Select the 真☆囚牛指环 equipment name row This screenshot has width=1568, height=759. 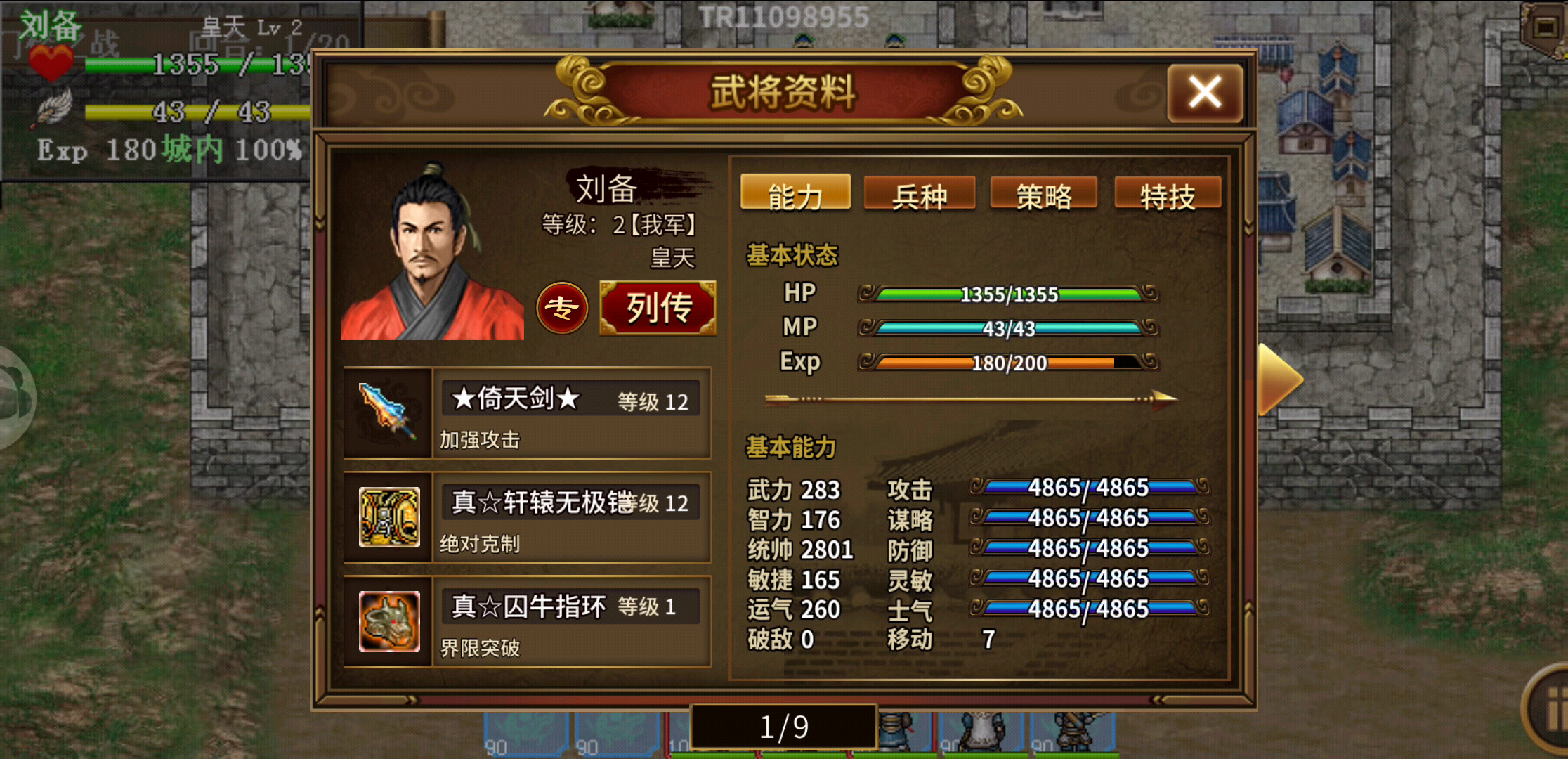(570, 606)
